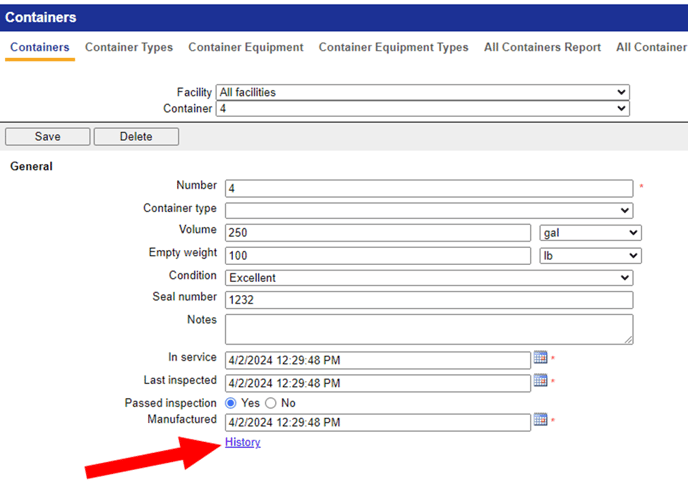Select No for Passed inspection
688x503 pixels.
pyautogui.click(x=271, y=403)
